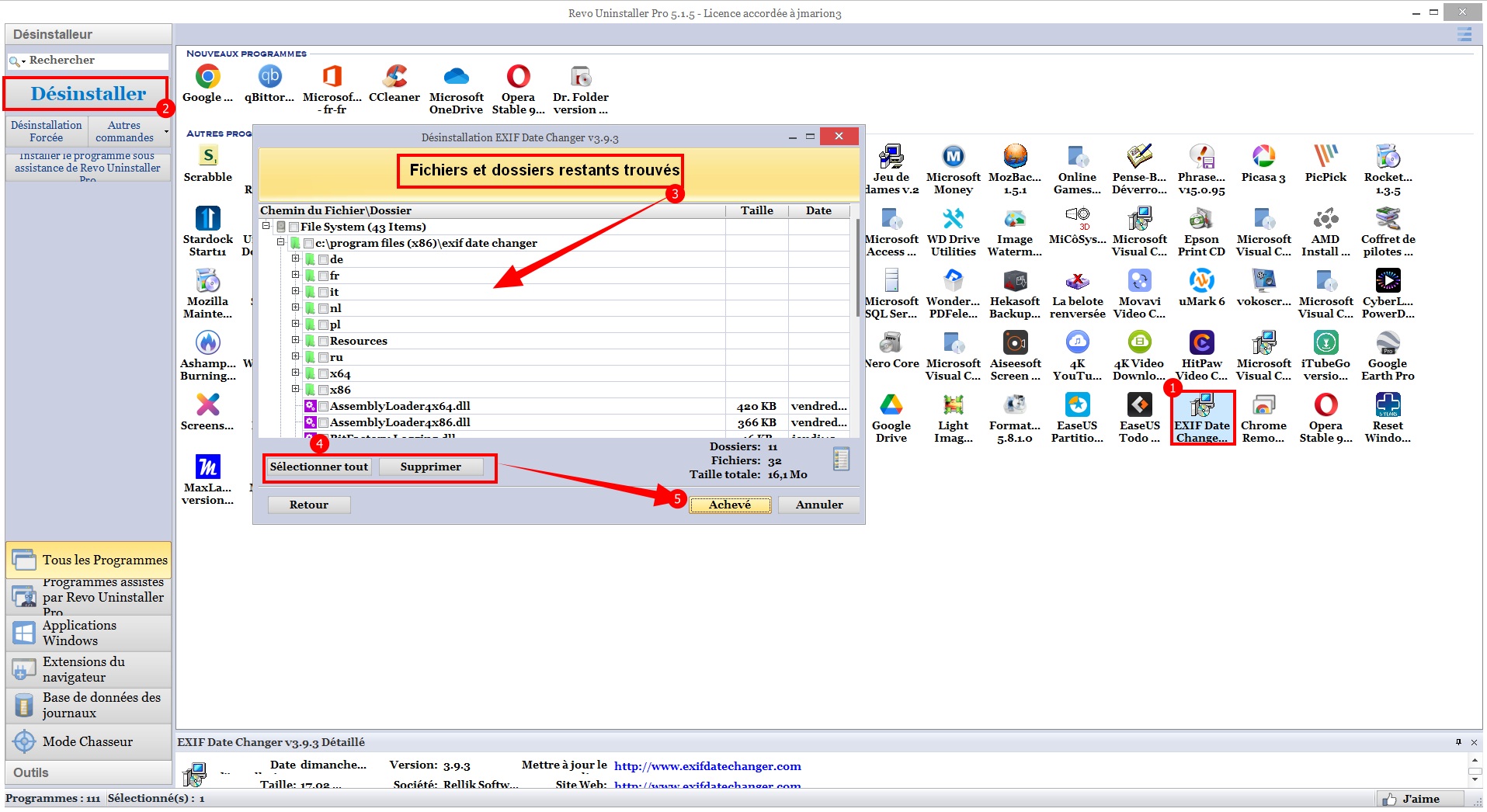The width and height of the screenshot is (1487, 812).
Task: Select the Google Drive program icon
Action: (x=891, y=404)
